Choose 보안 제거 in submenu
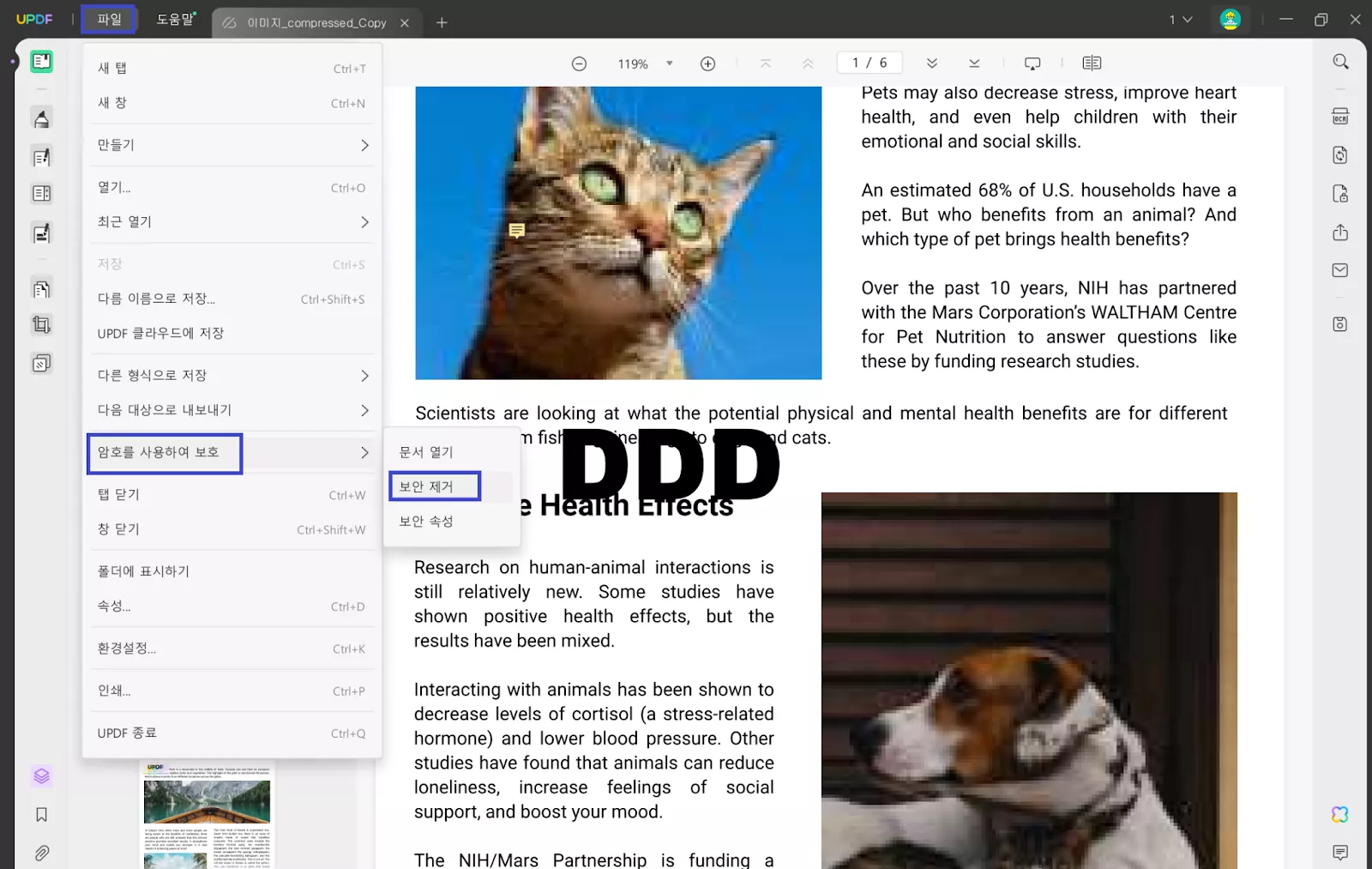The width and height of the screenshot is (1372, 869). (x=451, y=486)
